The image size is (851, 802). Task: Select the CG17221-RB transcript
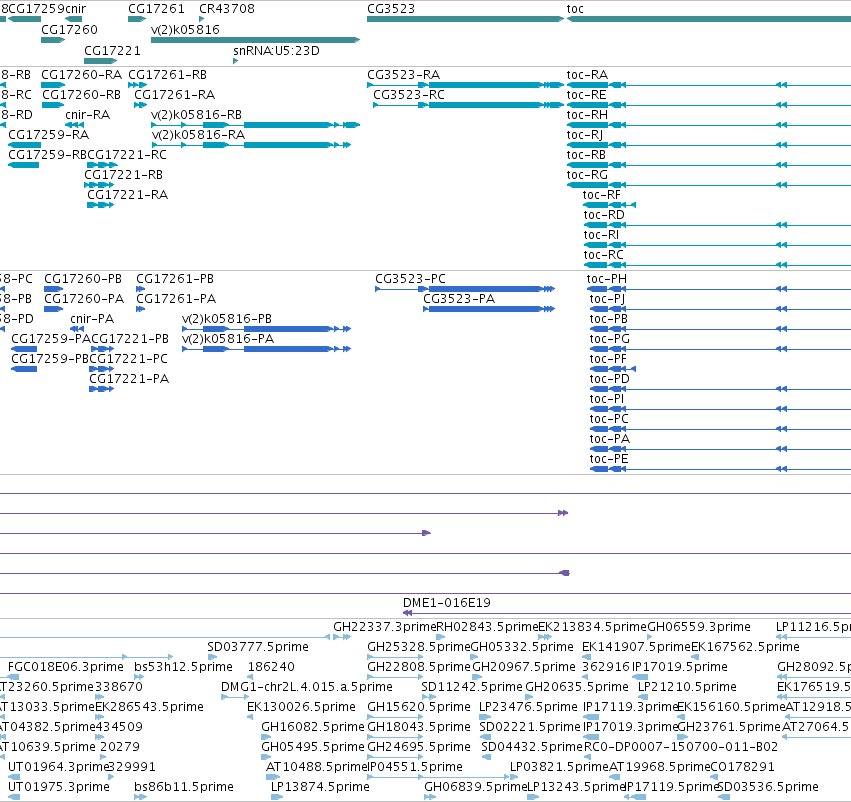(99, 185)
